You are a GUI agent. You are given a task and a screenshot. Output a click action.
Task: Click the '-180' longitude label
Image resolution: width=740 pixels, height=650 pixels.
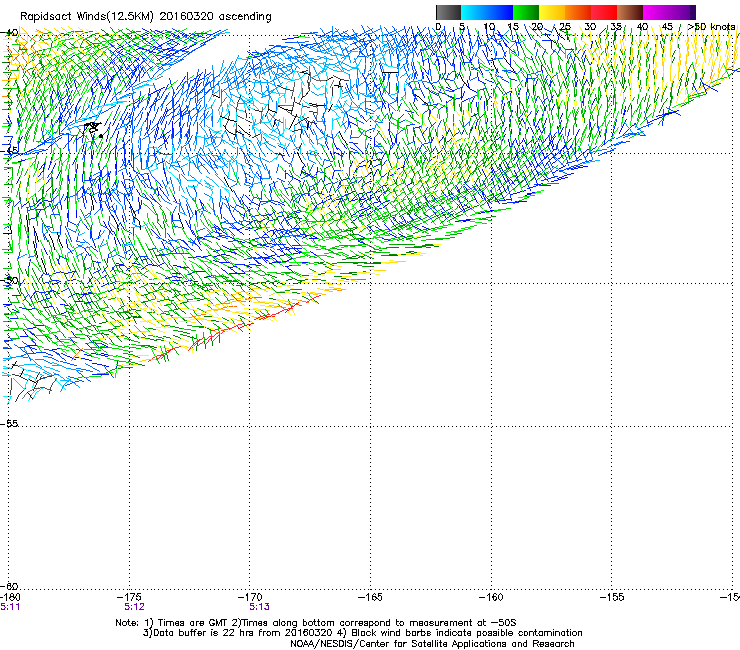pos(10,597)
